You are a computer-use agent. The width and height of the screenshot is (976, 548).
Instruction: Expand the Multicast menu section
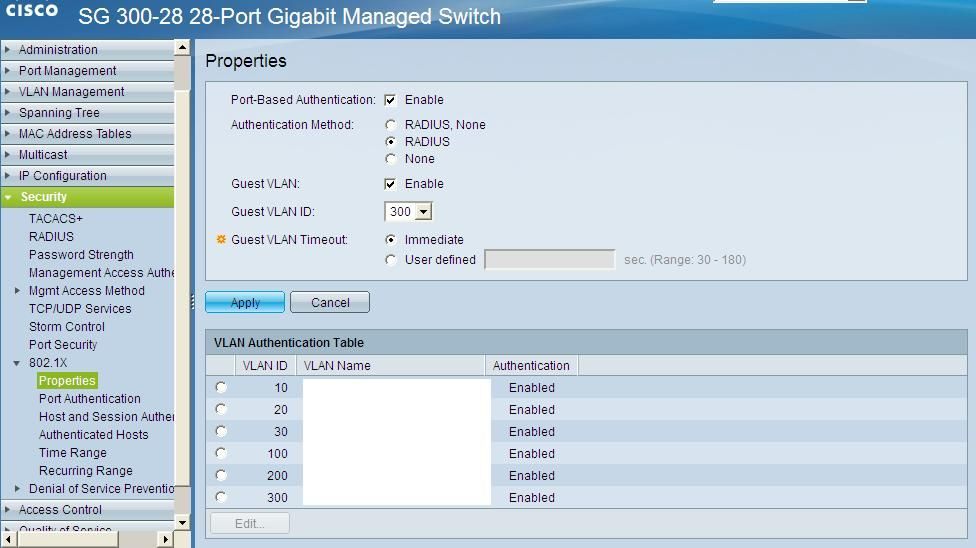pos(88,154)
